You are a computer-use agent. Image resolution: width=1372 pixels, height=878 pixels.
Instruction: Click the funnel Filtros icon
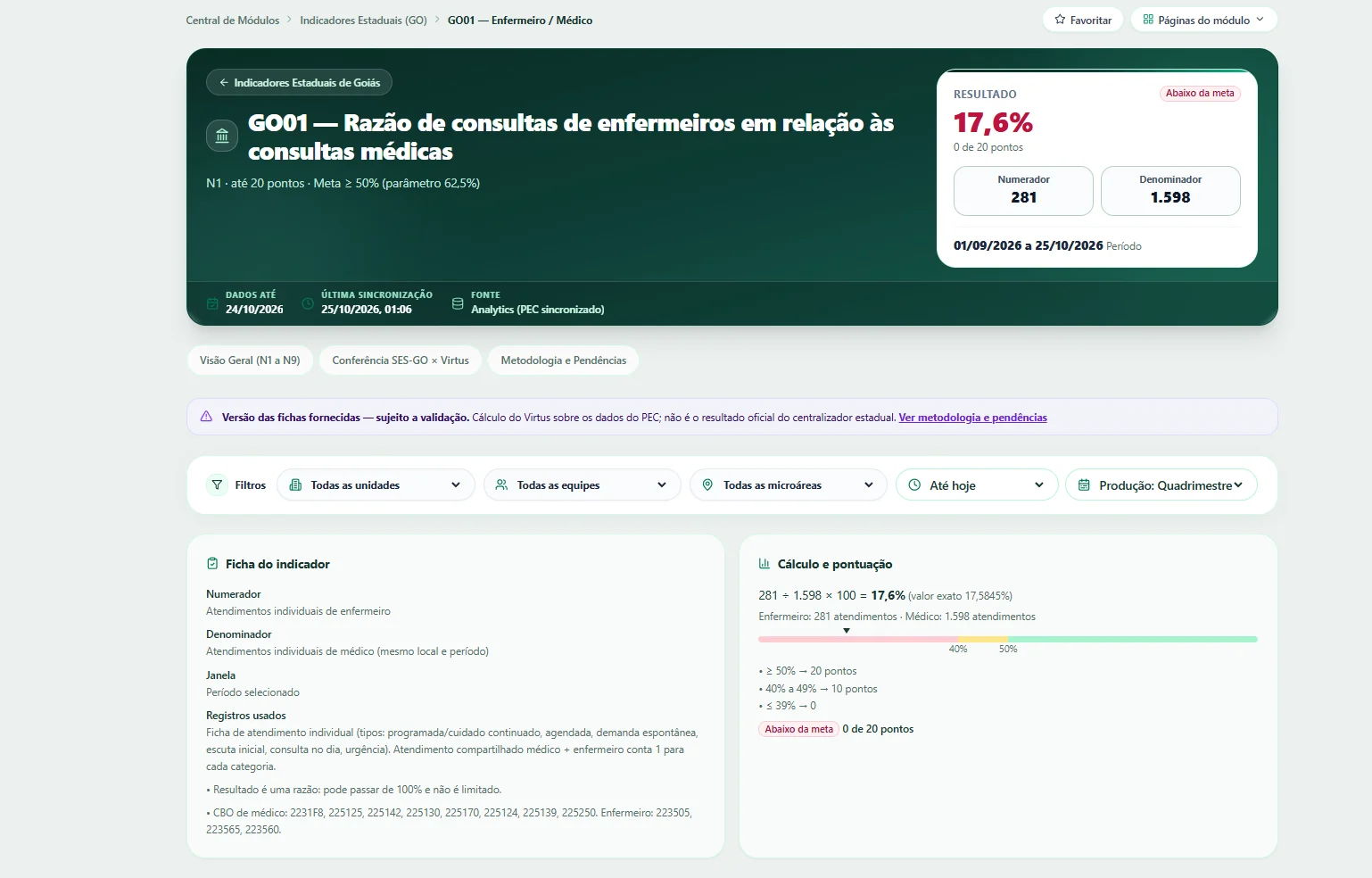(217, 485)
